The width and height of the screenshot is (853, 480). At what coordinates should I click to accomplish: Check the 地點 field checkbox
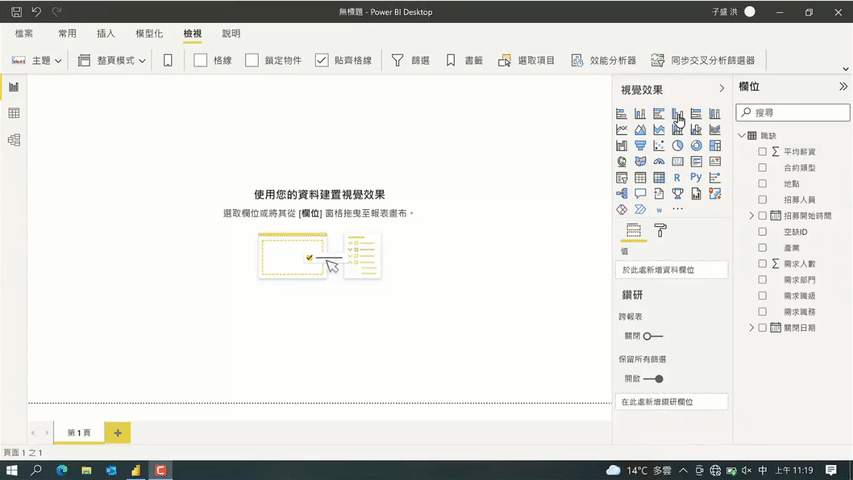point(762,184)
